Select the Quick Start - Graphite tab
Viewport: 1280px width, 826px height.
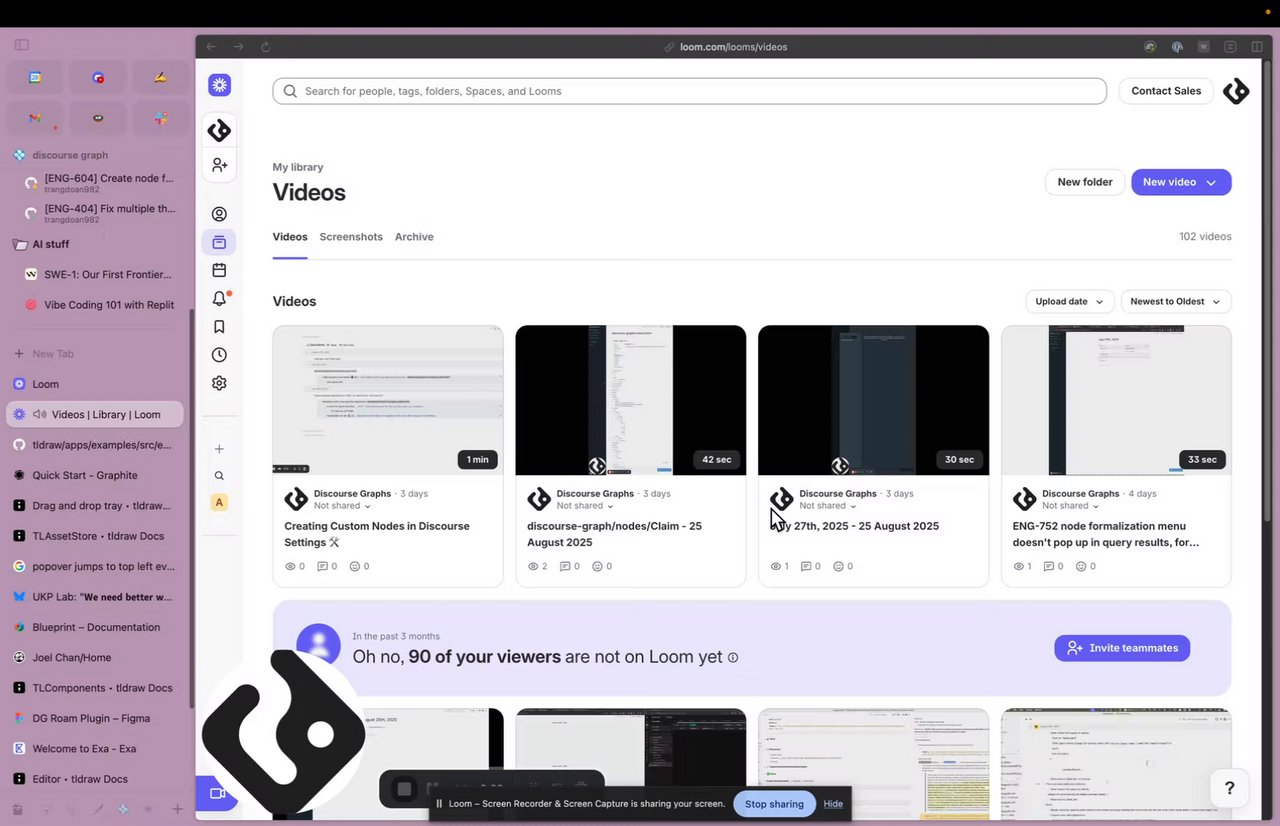(95, 475)
